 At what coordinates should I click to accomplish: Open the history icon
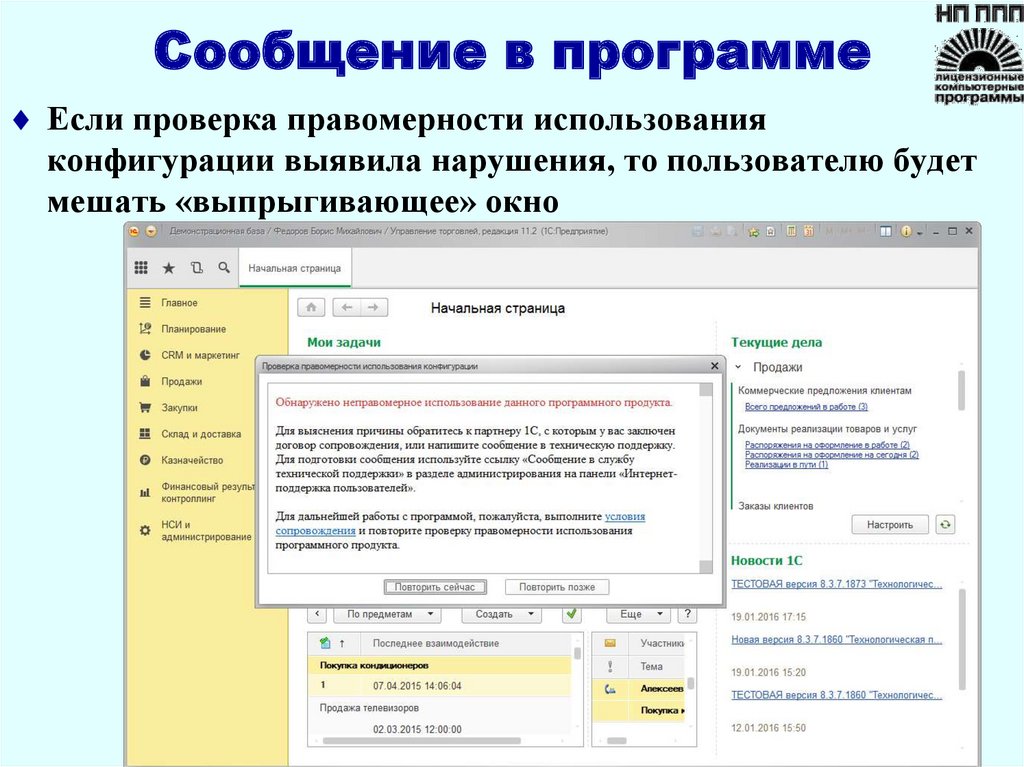click(197, 267)
